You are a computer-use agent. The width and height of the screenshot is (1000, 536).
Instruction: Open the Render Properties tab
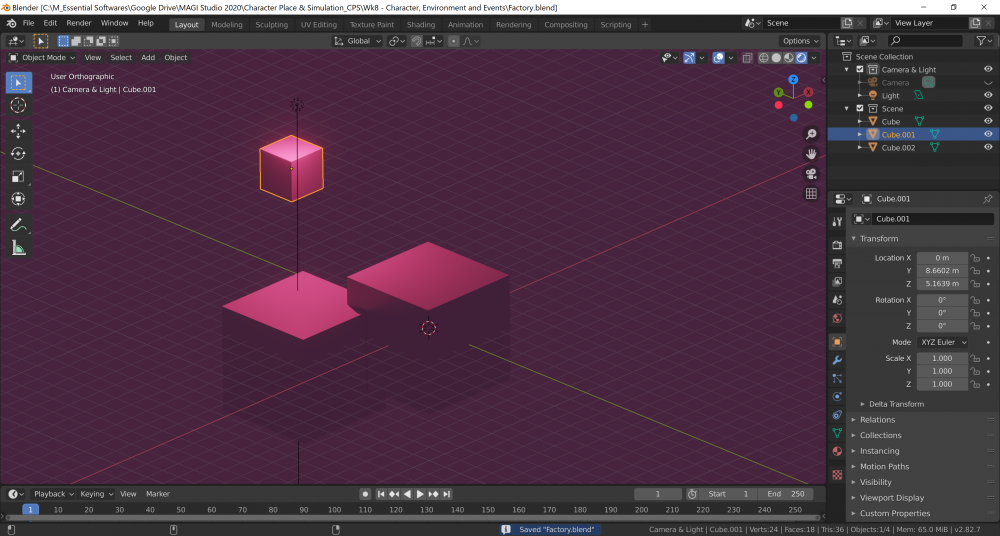(x=837, y=245)
